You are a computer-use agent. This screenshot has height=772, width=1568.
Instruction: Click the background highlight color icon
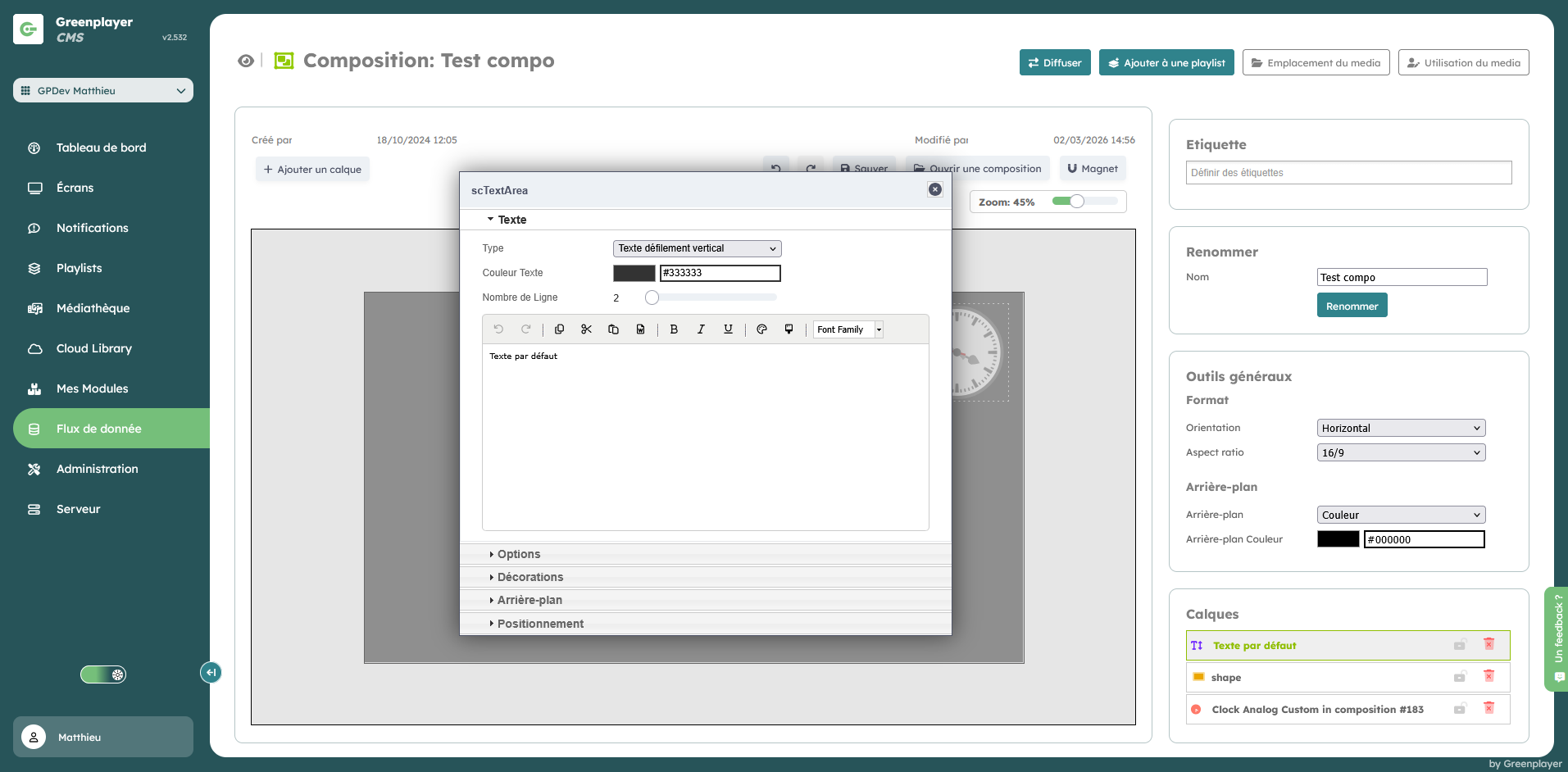(789, 329)
